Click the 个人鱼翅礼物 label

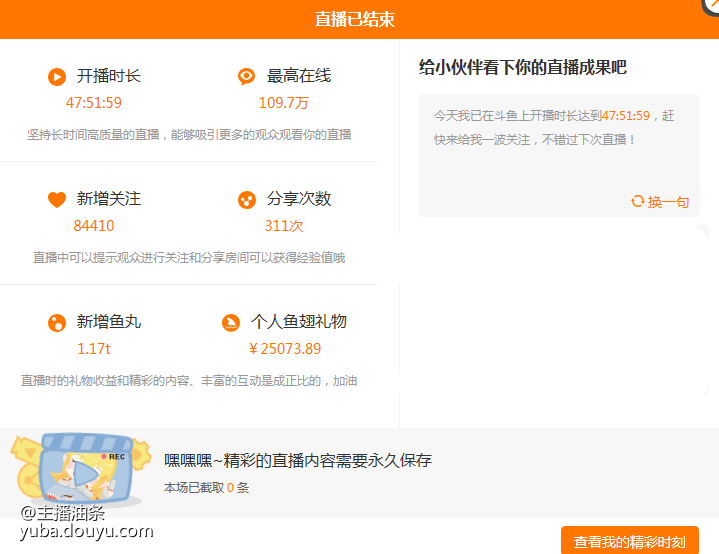coord(299,322)
